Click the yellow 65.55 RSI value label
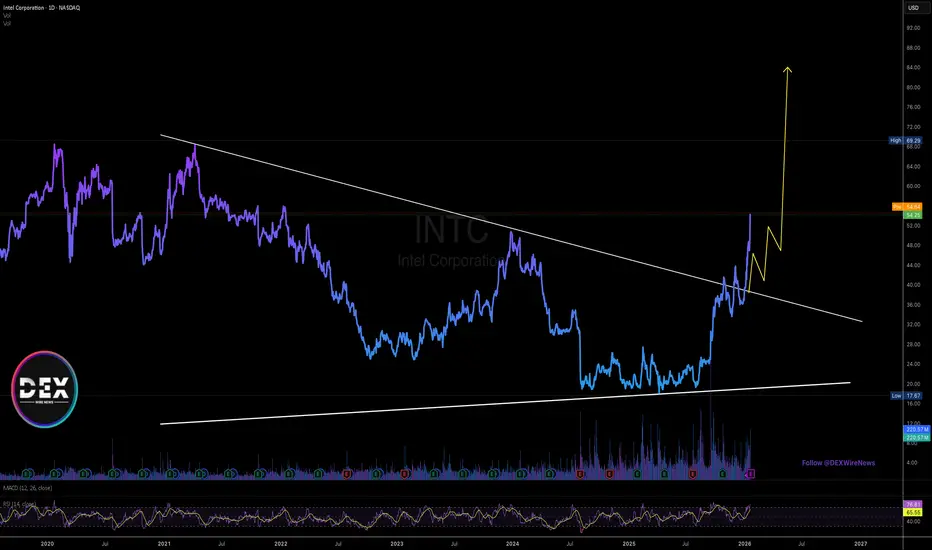Image resolution: width=932 pixels, height=550 pixels. (x=913, y=512)
